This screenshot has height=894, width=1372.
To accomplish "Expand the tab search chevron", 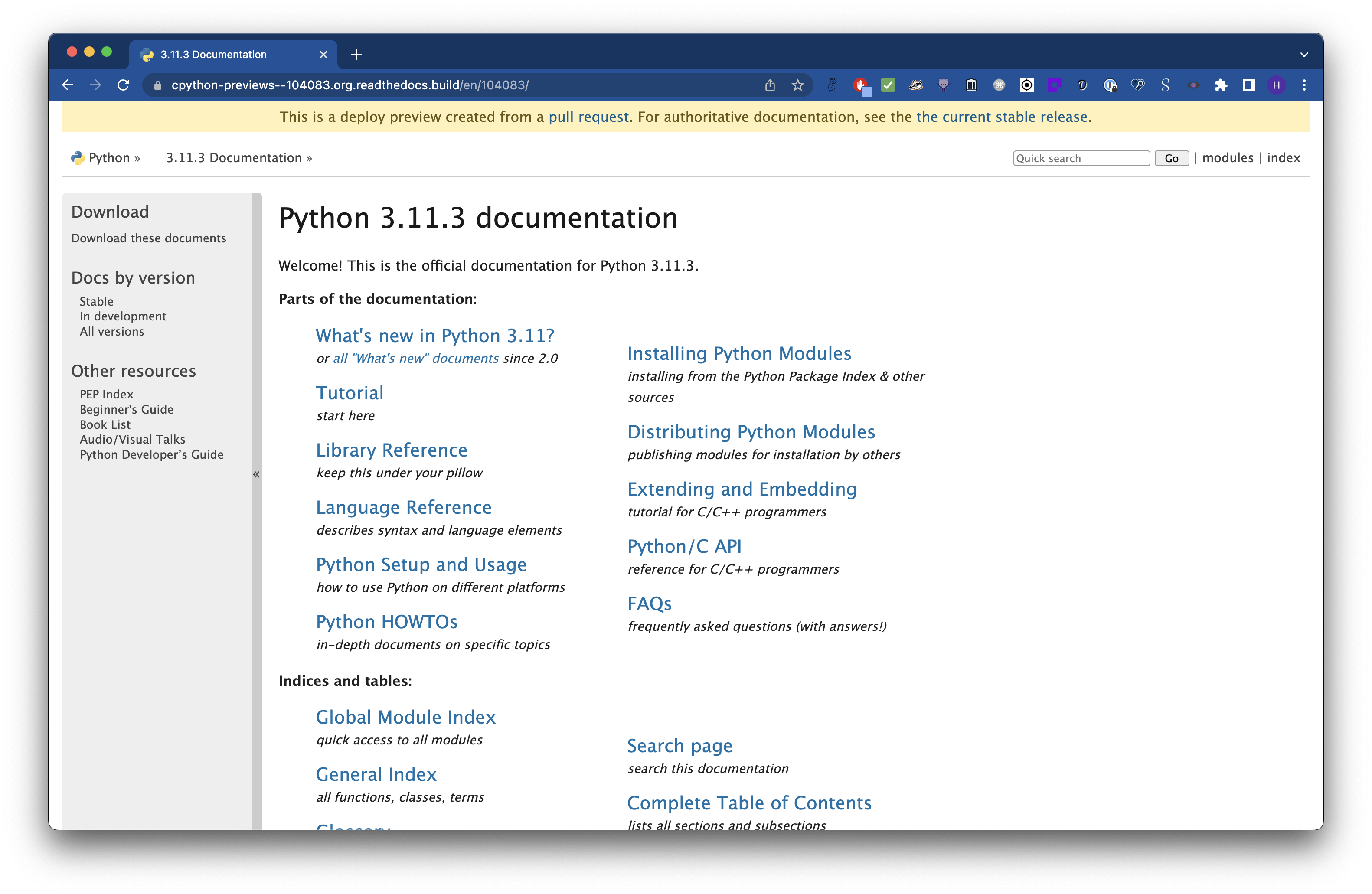I will pyautogui.click(x=1304, y=55).
